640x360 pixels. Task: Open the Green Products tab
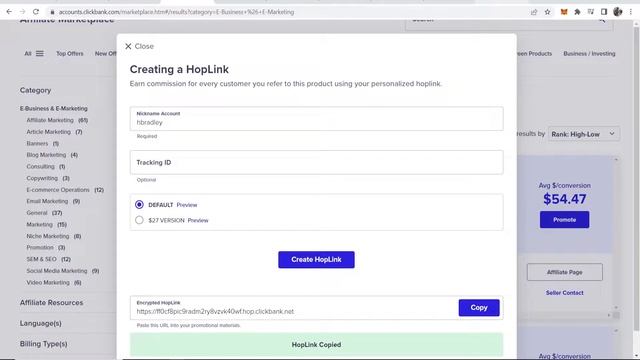(534, 53)
